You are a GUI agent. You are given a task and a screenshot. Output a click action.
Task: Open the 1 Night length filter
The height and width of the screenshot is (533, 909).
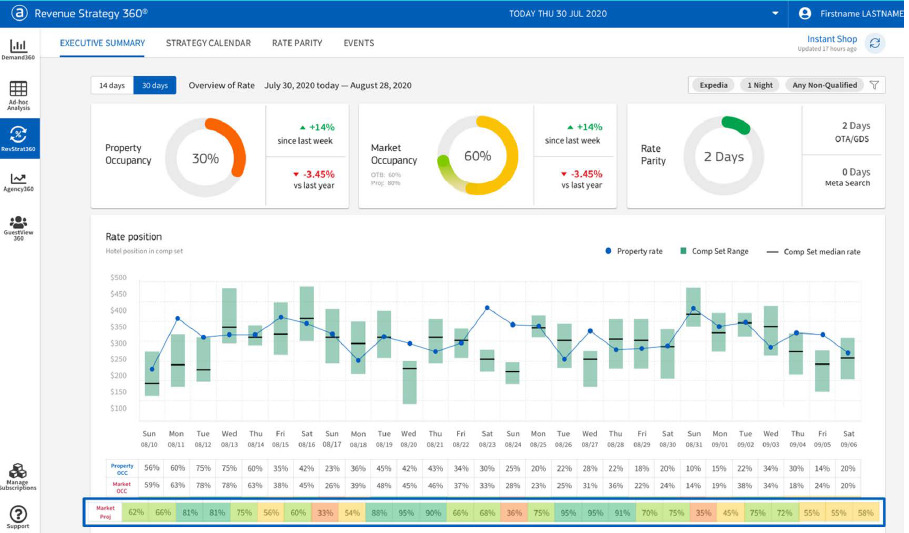tap(759, 85)
